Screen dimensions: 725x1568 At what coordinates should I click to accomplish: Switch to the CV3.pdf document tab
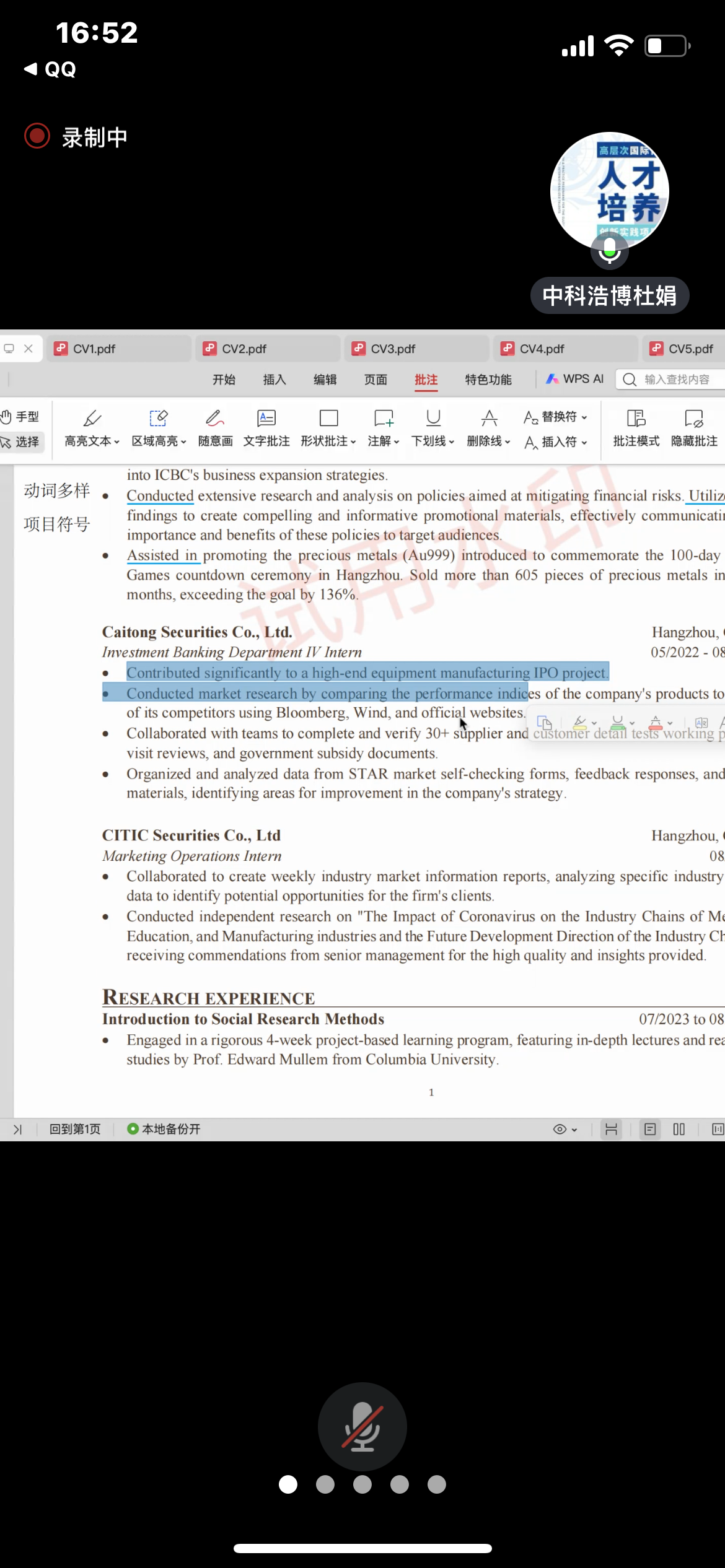click(417, 349)
